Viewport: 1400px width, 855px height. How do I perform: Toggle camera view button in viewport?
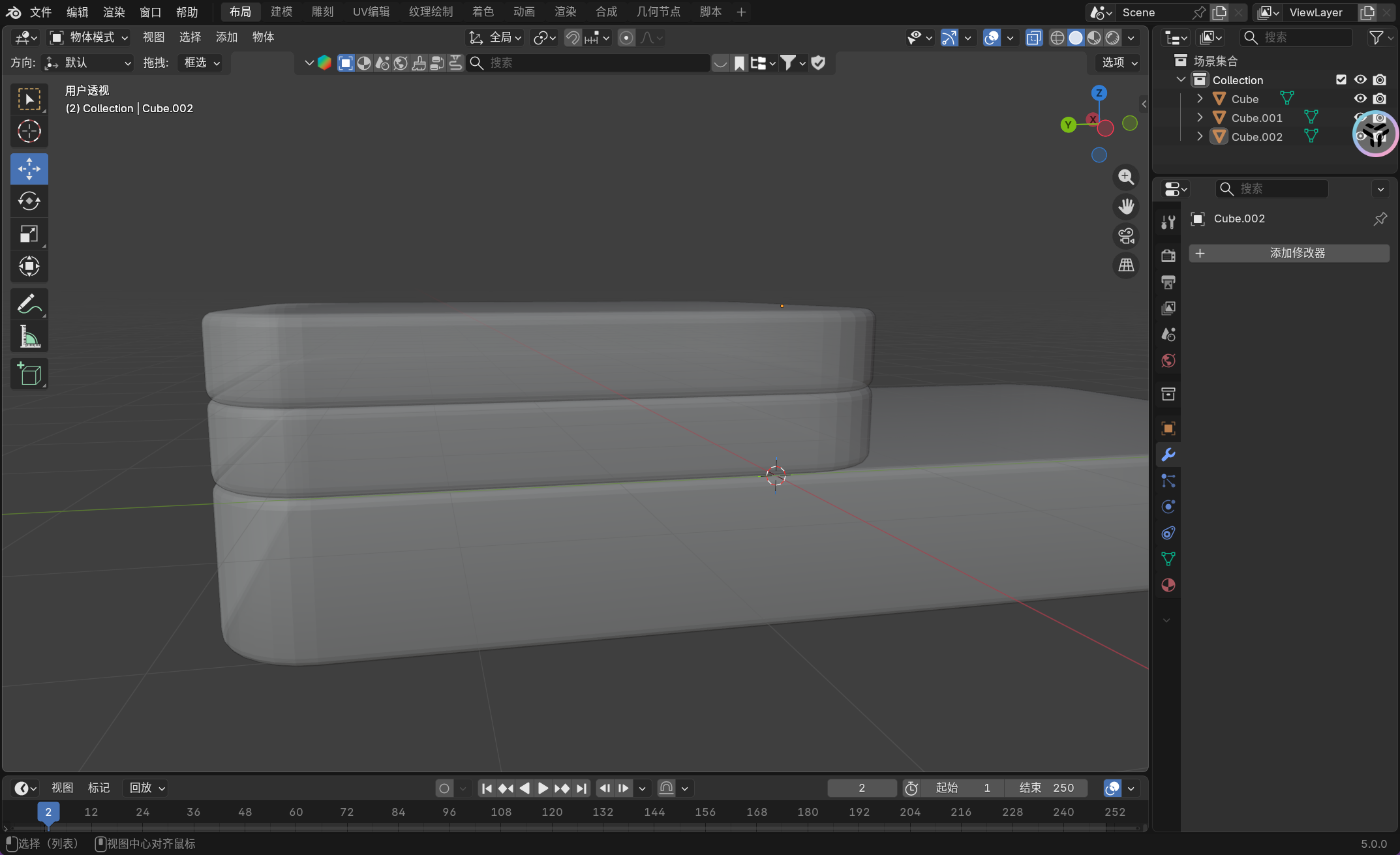1126,236
